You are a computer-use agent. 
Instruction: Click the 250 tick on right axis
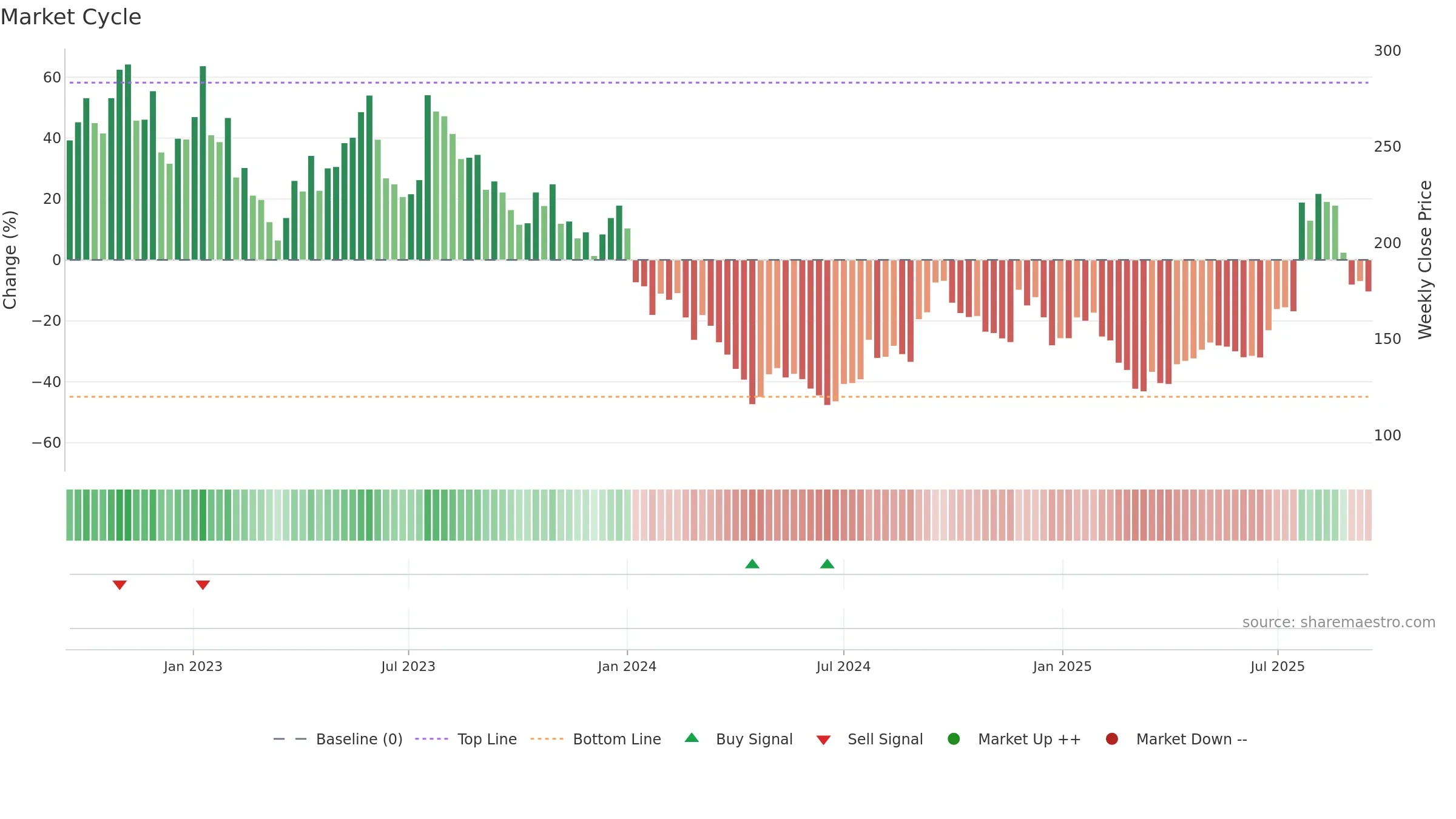(x=1387, y=147)
